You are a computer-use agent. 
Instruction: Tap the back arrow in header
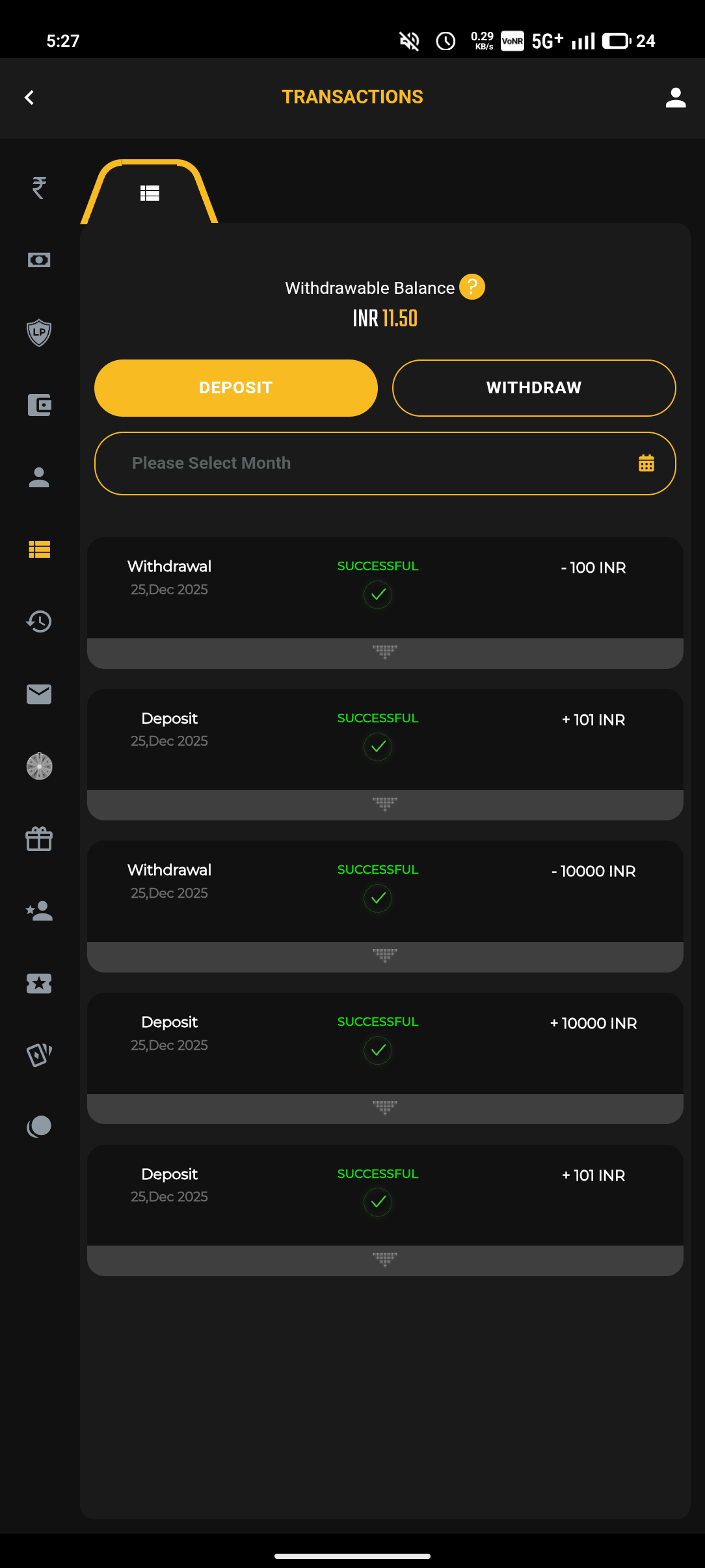(29, 98)
